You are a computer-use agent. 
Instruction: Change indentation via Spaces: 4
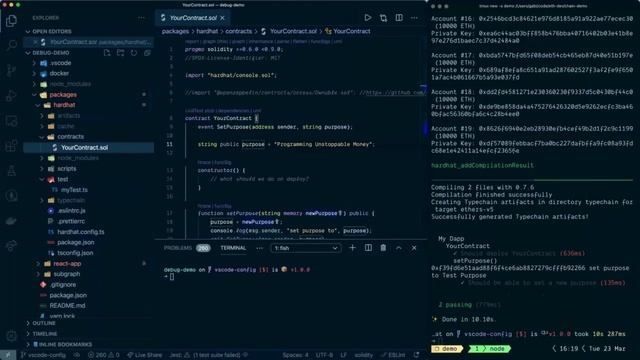click(x=295, y=355)
